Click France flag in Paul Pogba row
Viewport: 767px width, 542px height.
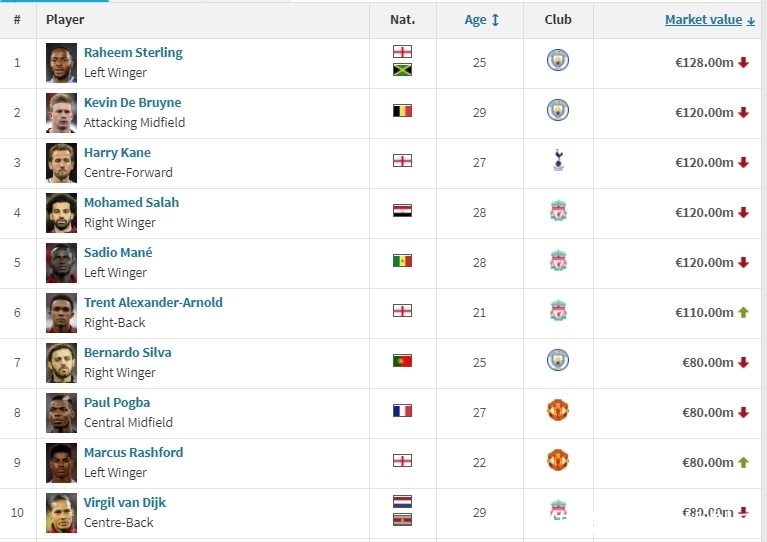point(402,411)
